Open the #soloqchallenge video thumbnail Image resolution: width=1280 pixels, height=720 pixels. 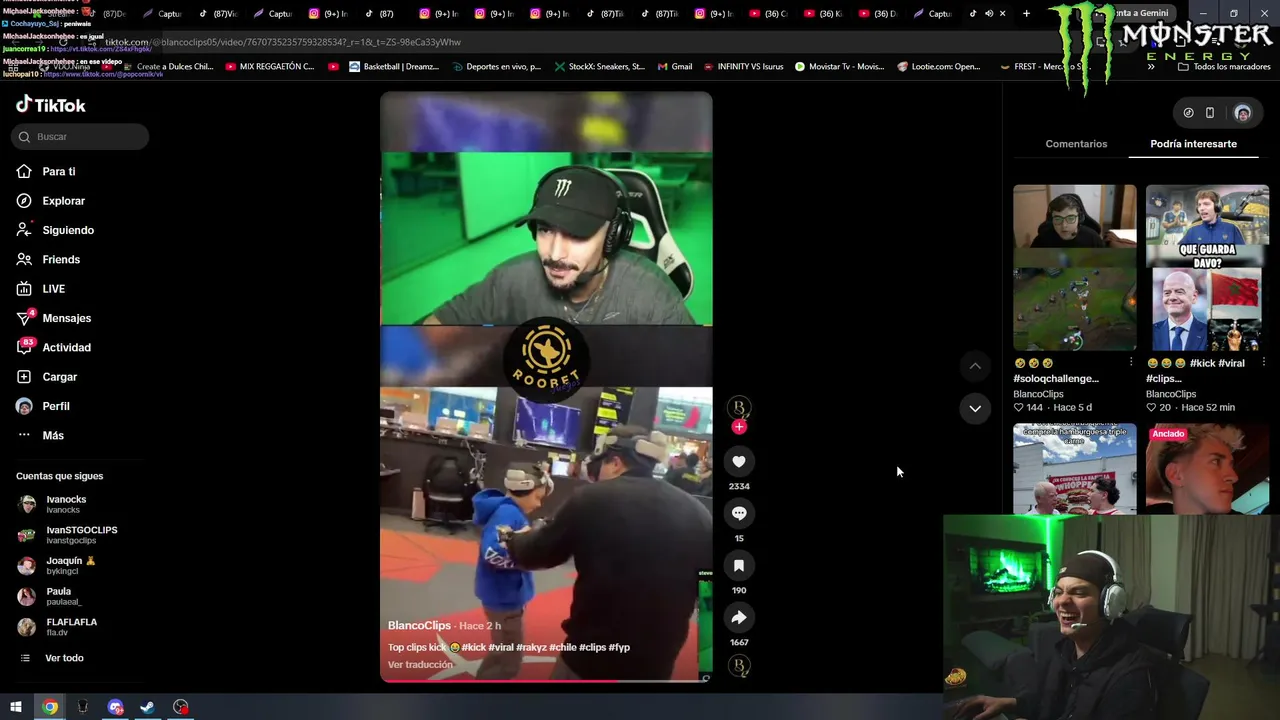click(1075, 267)
